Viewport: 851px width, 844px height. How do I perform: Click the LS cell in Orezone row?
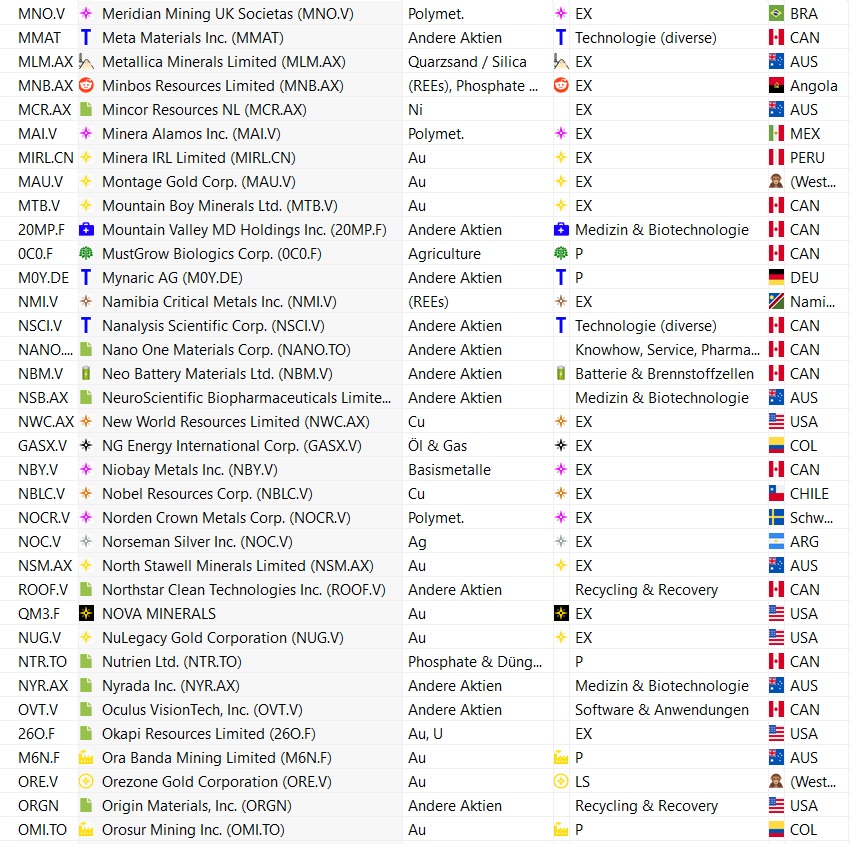pos(582,782)
